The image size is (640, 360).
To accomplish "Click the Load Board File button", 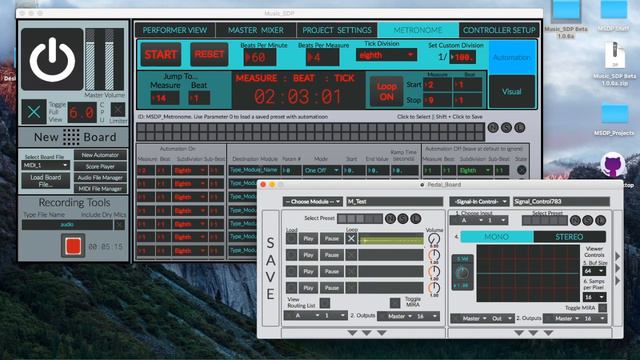I will click(46, 181).
